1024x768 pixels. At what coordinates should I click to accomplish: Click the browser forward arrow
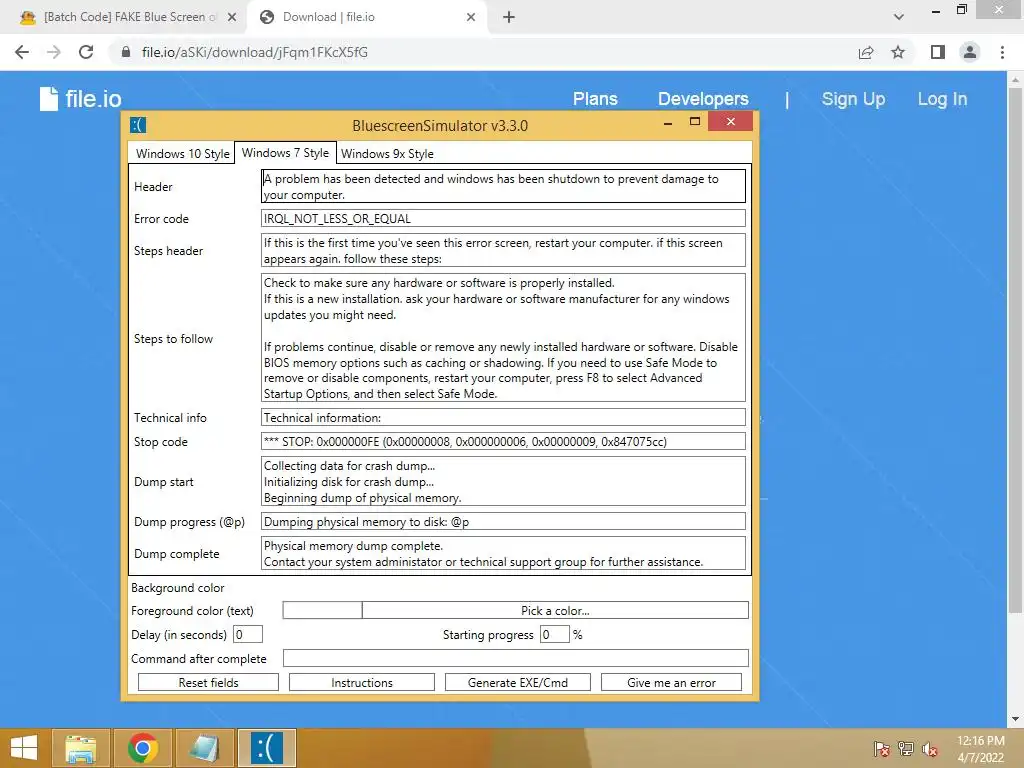[54, 52]
